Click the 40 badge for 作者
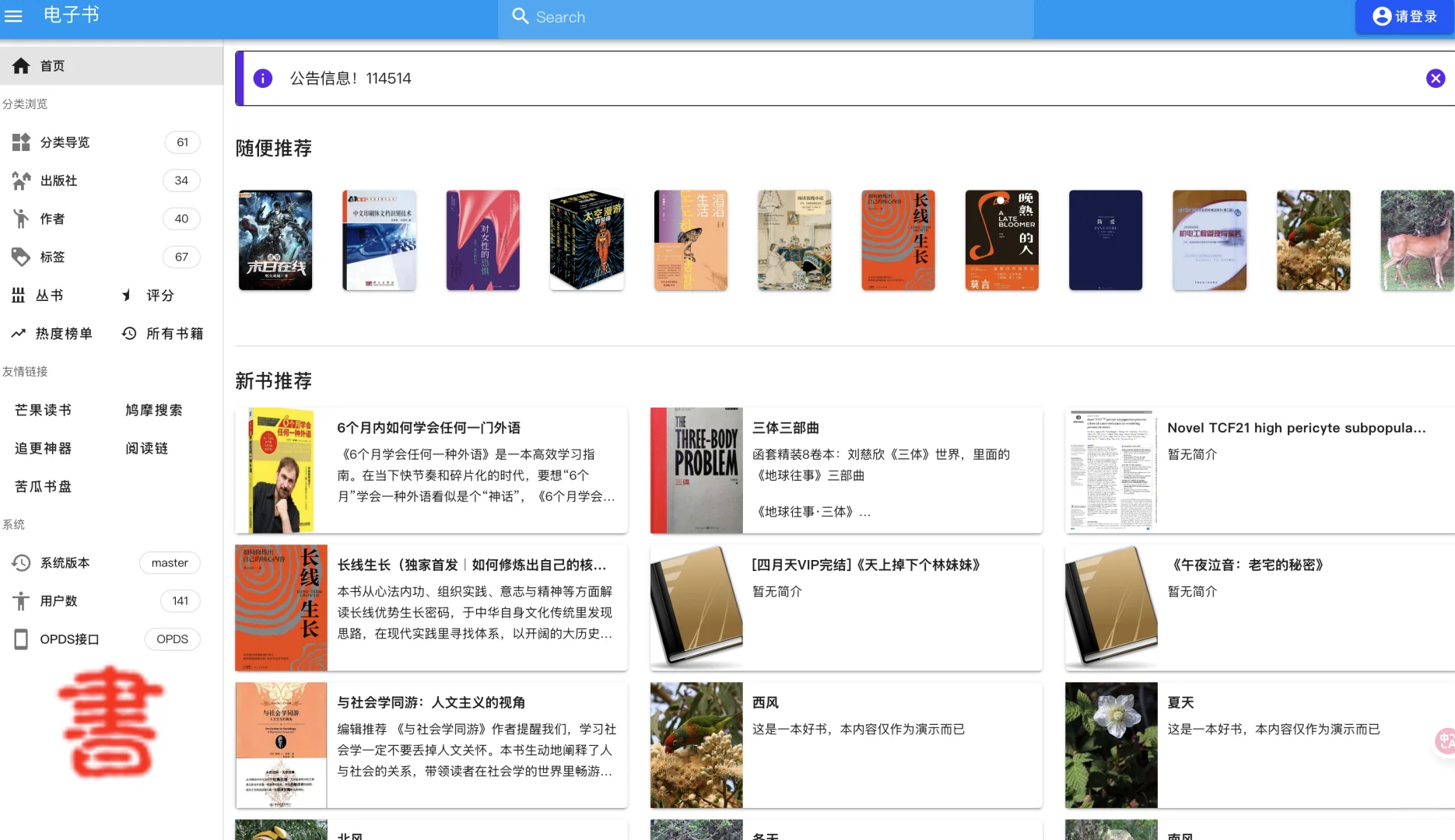This screenshot has width=1455, height=840. tap(181, 219)
